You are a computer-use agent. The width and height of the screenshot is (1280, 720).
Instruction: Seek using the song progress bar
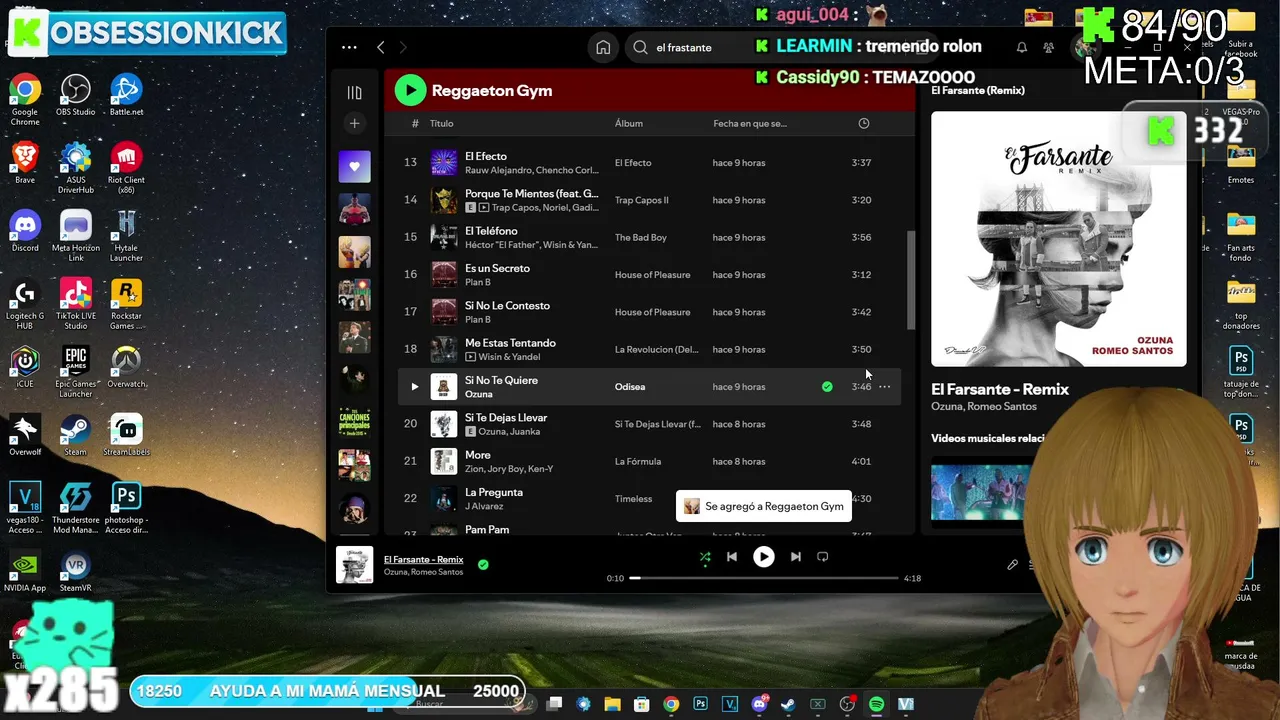pos(763,578)
